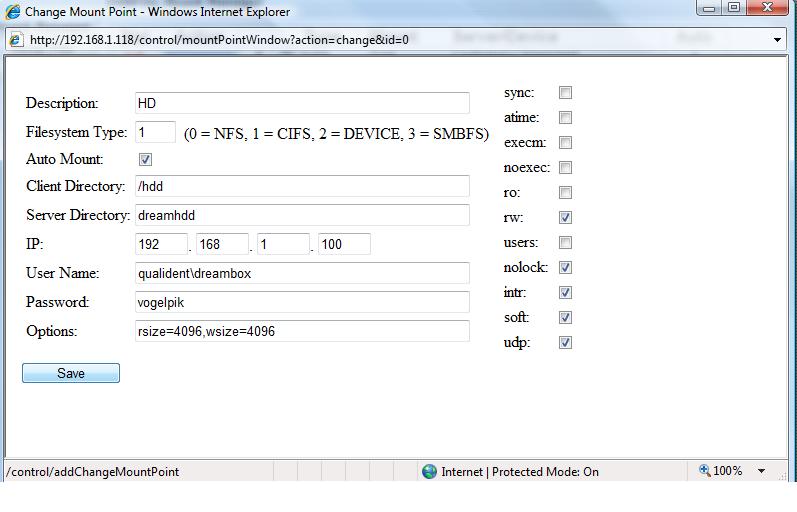Minimize the Change Mount Point window
This screenshot has width=797, height=512.
(x=710, y=8)
